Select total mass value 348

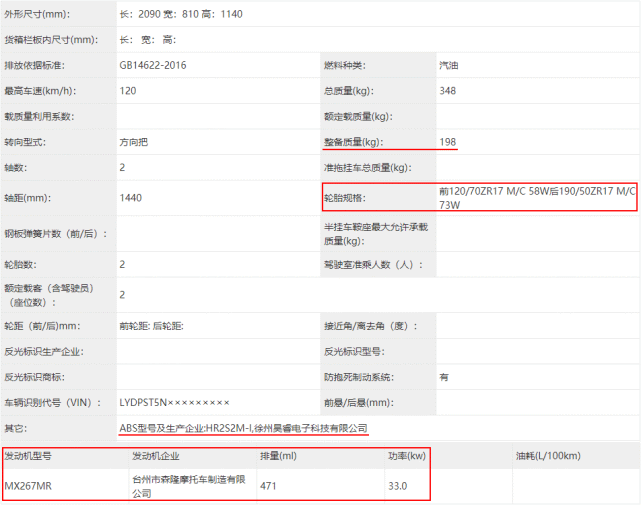click(447, 91)
